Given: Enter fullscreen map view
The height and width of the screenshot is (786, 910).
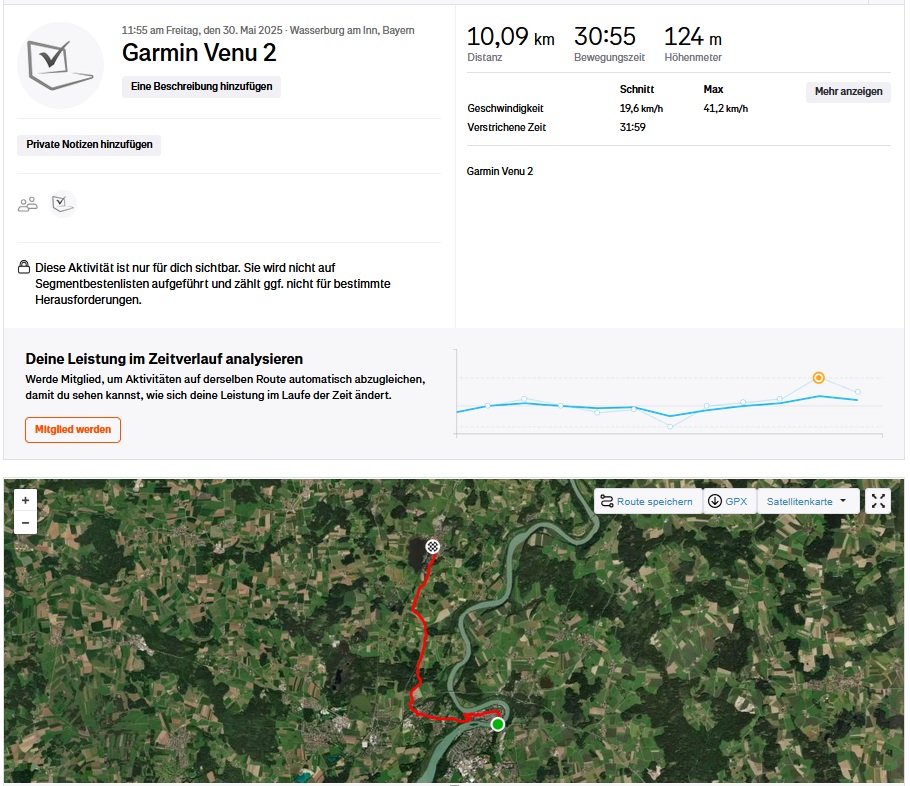Looking at the screenshot, I should (x=877, y=501).
